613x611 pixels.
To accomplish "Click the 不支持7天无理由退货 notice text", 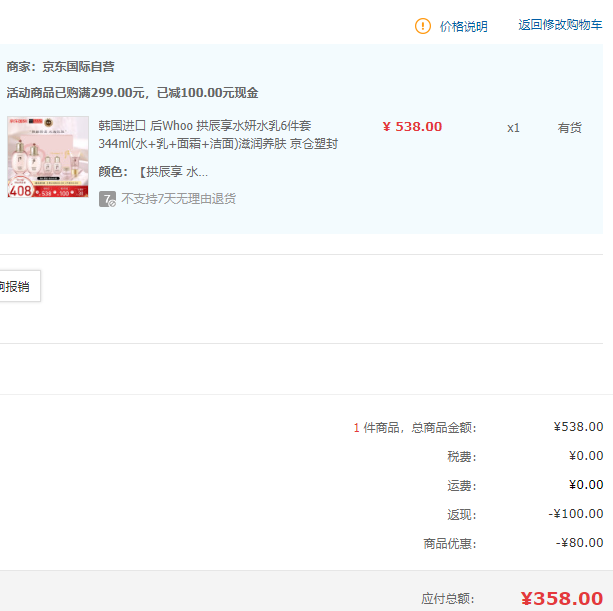I will 179,199.
